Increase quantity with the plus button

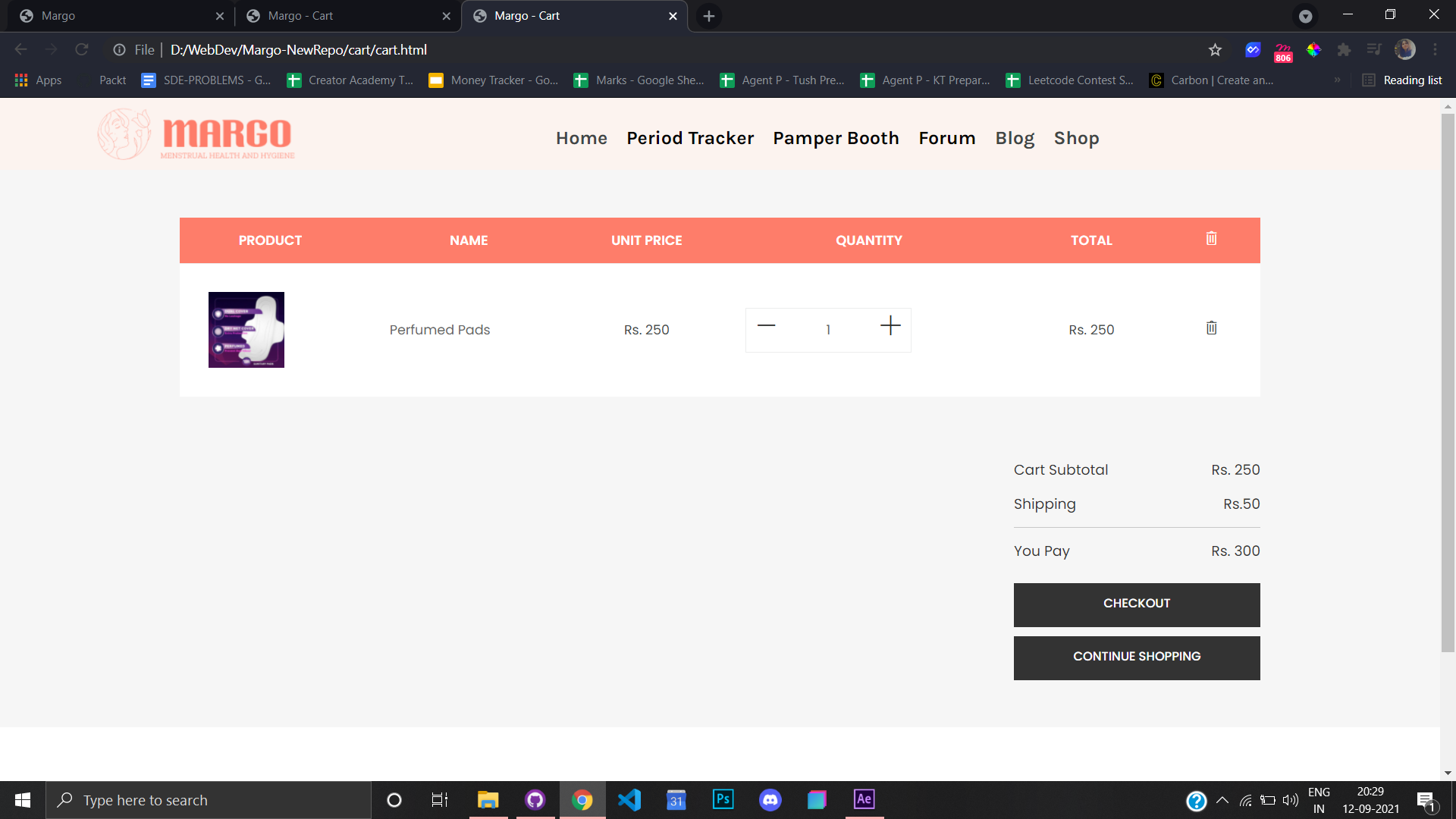click(890, 326)
